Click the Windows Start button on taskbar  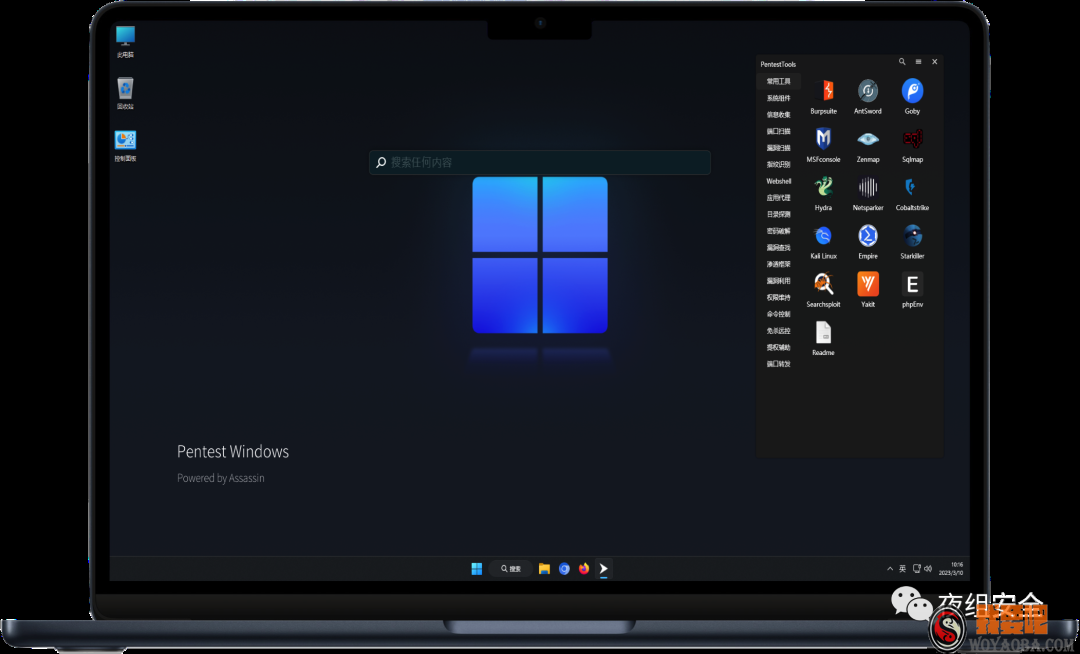[477, 569]
